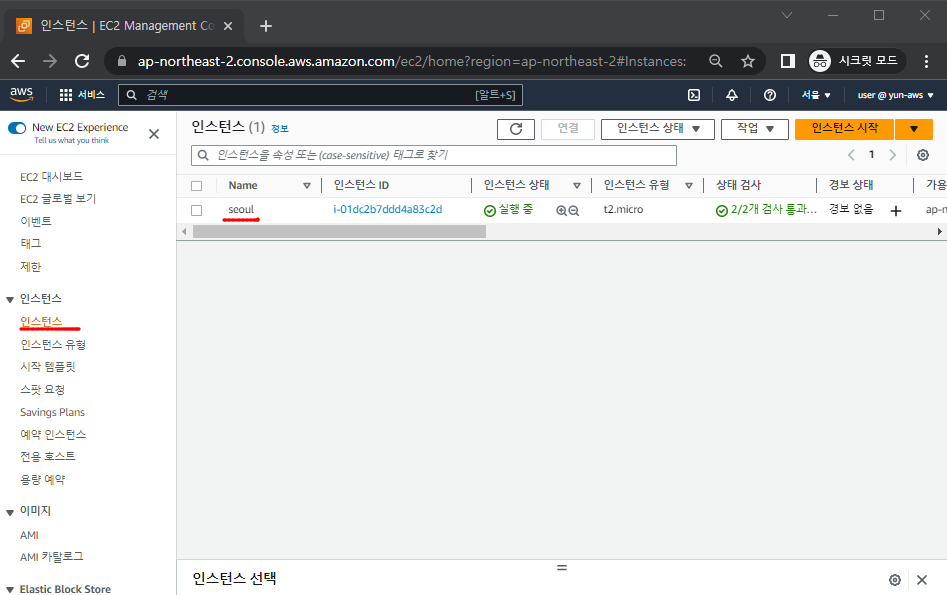
Task: Collapse the 이미지 sidebar section
Action: coord(10,512)
